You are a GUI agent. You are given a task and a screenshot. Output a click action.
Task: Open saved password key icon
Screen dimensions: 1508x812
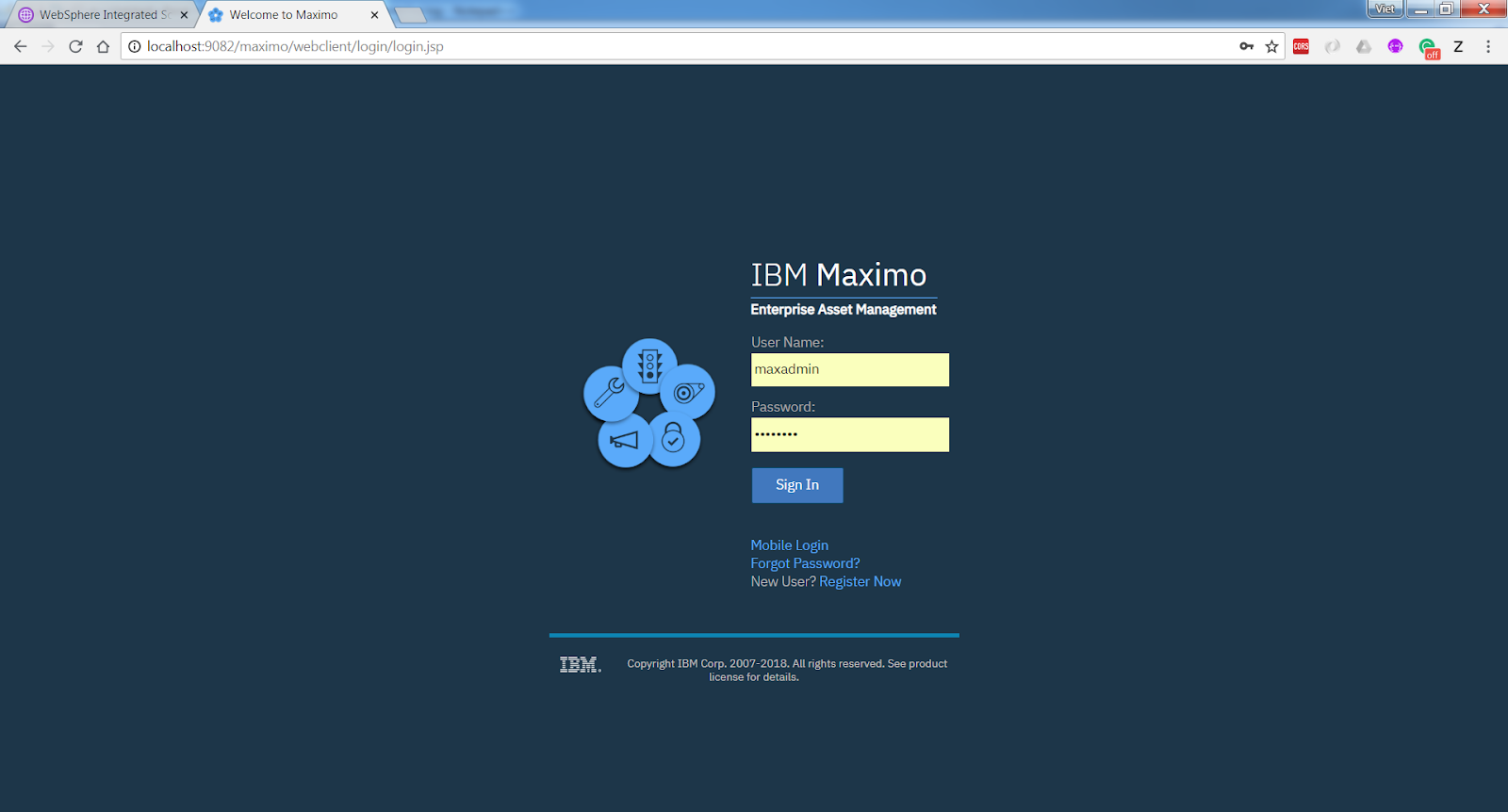point(1246,46)
